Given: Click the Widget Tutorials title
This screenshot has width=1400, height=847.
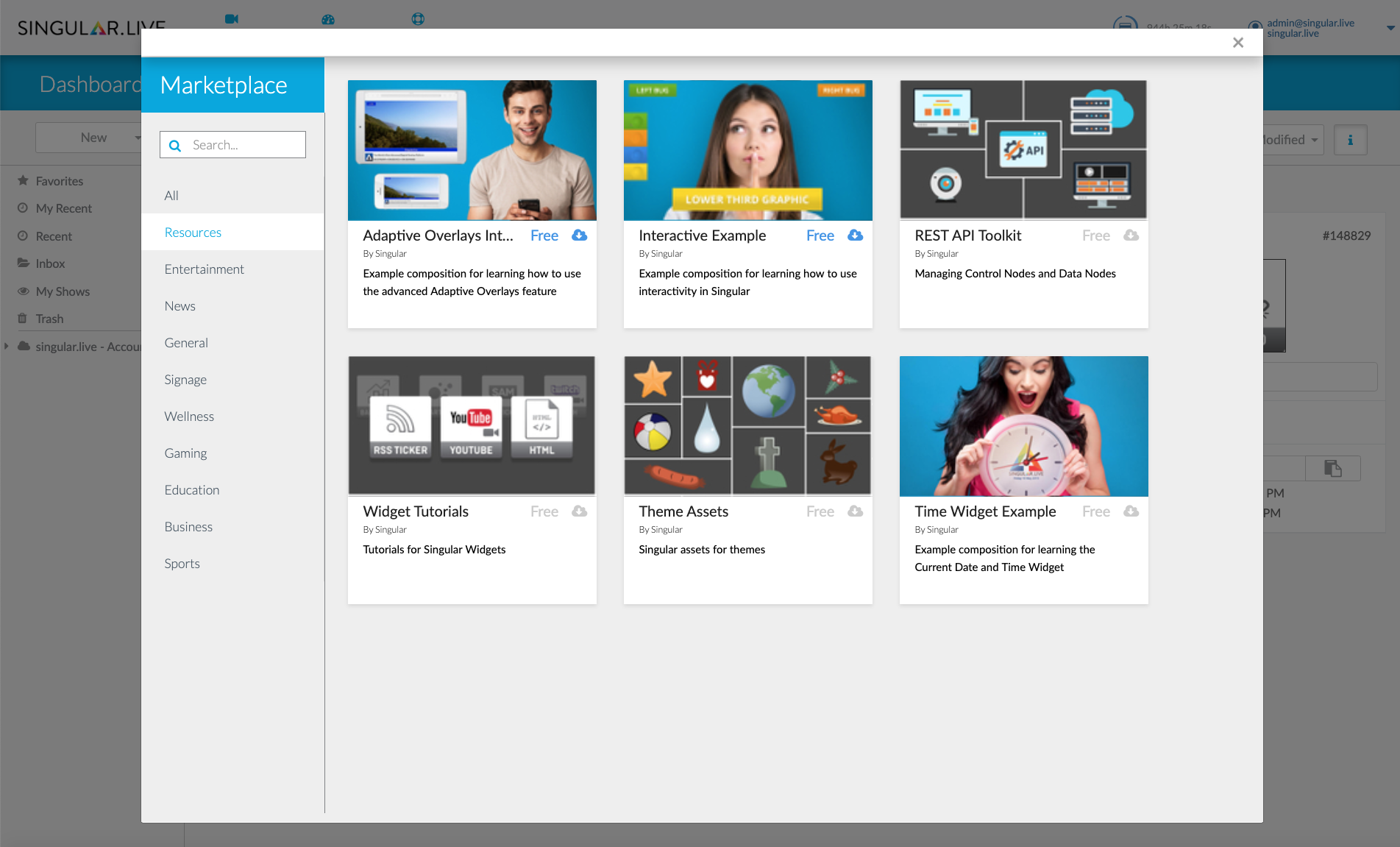Looking at the screenshot, I should [416, 511].
